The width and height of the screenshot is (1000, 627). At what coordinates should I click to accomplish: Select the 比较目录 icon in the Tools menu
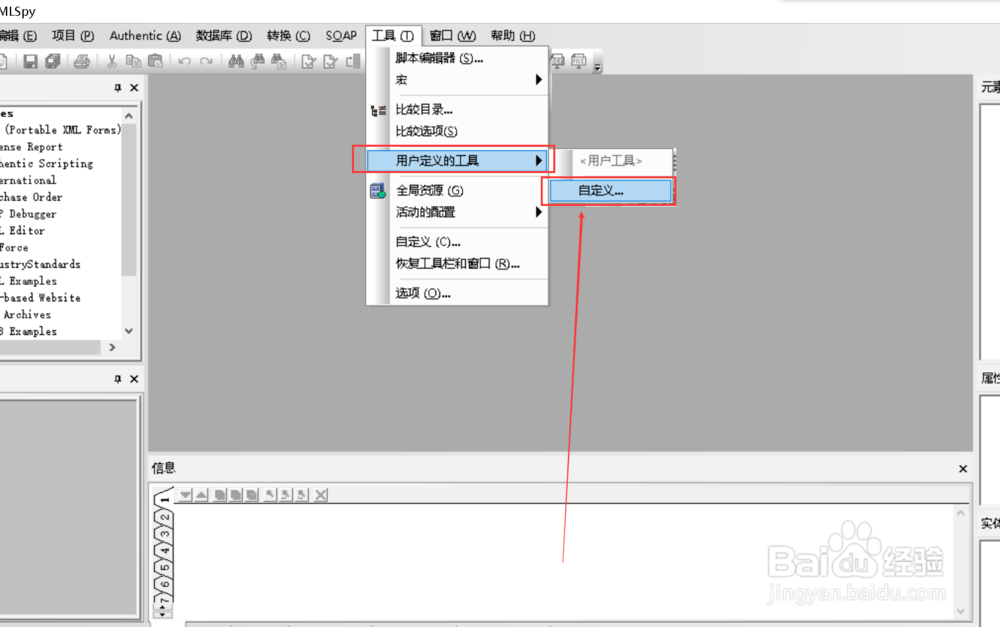(x=378, y=109)
